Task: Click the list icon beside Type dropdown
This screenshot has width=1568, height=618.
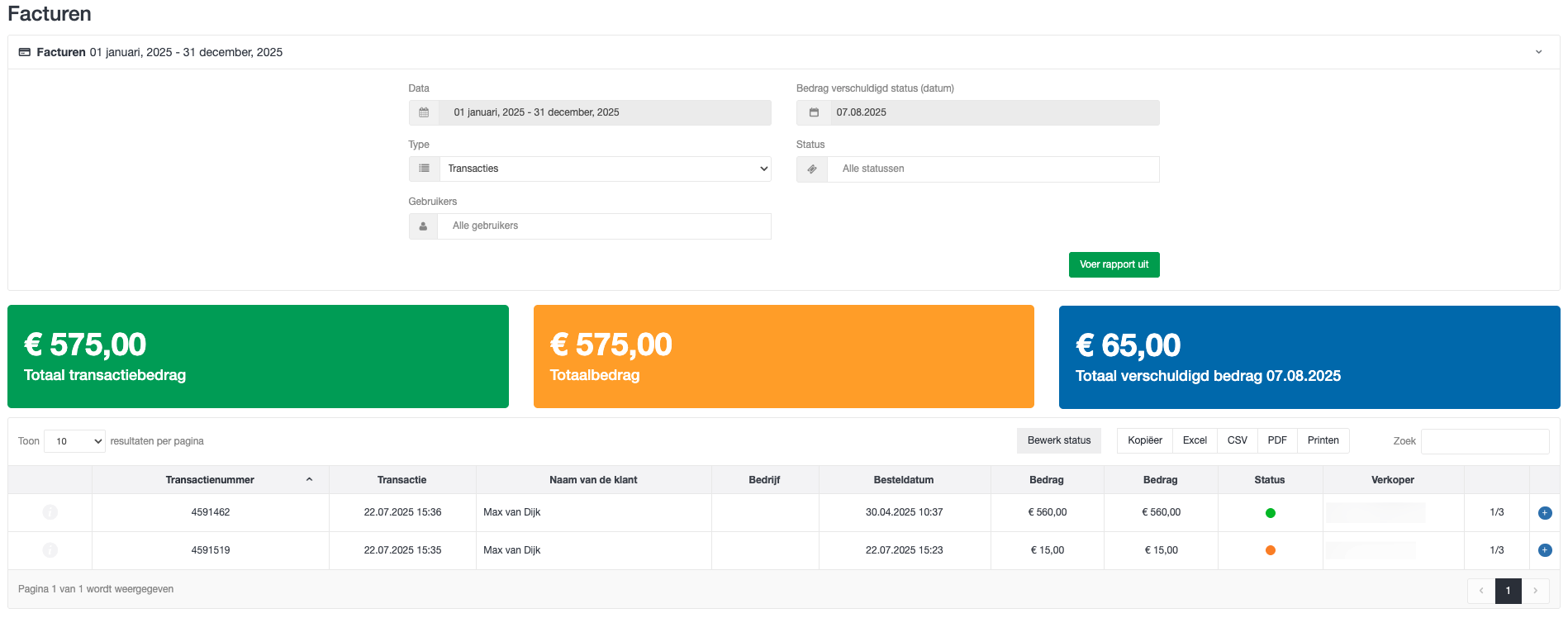Action: [424, 169]
